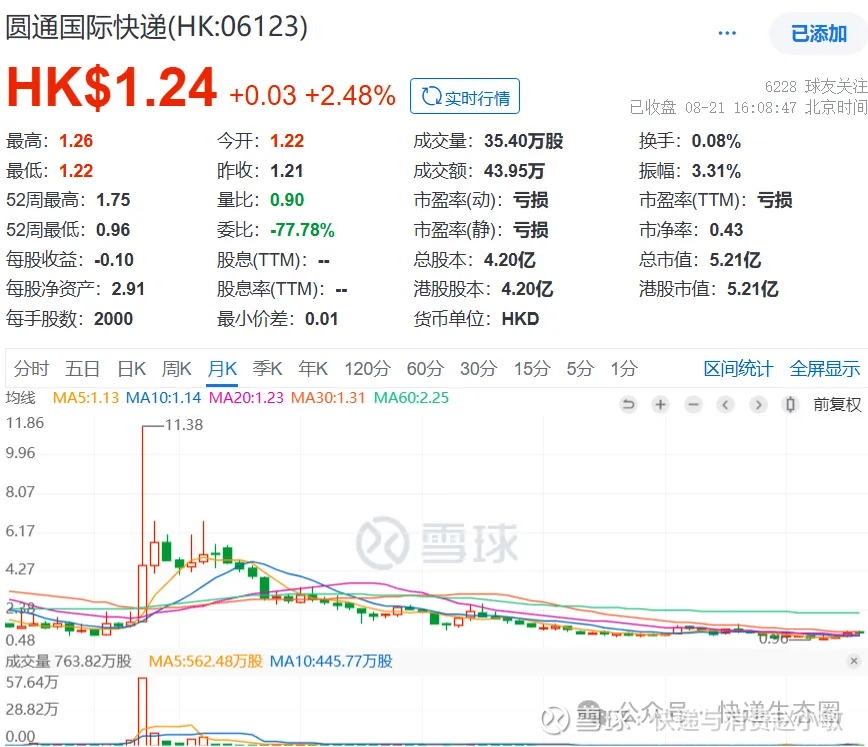
Task: Open the 季K chart tab
Action: tap(267, 369)
